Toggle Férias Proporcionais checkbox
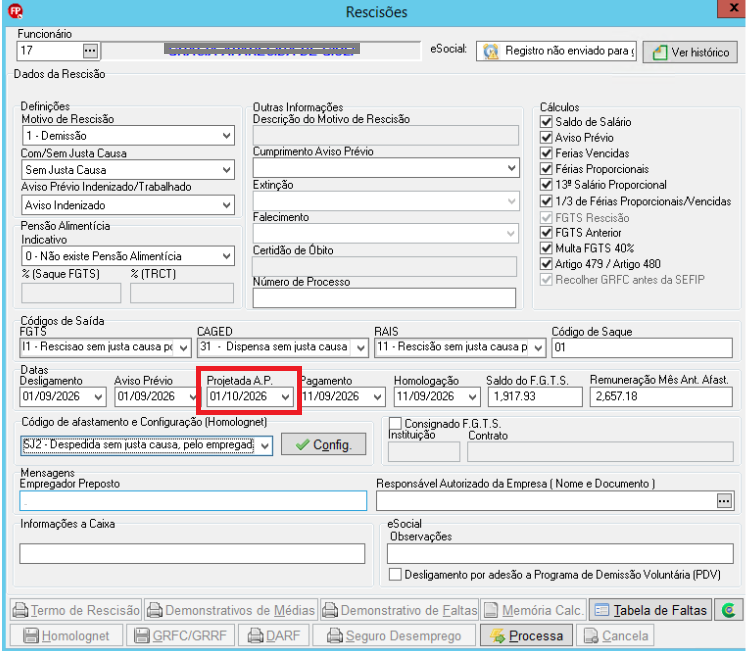Screen dimensions: 749x655 click(x=546, y=169)
